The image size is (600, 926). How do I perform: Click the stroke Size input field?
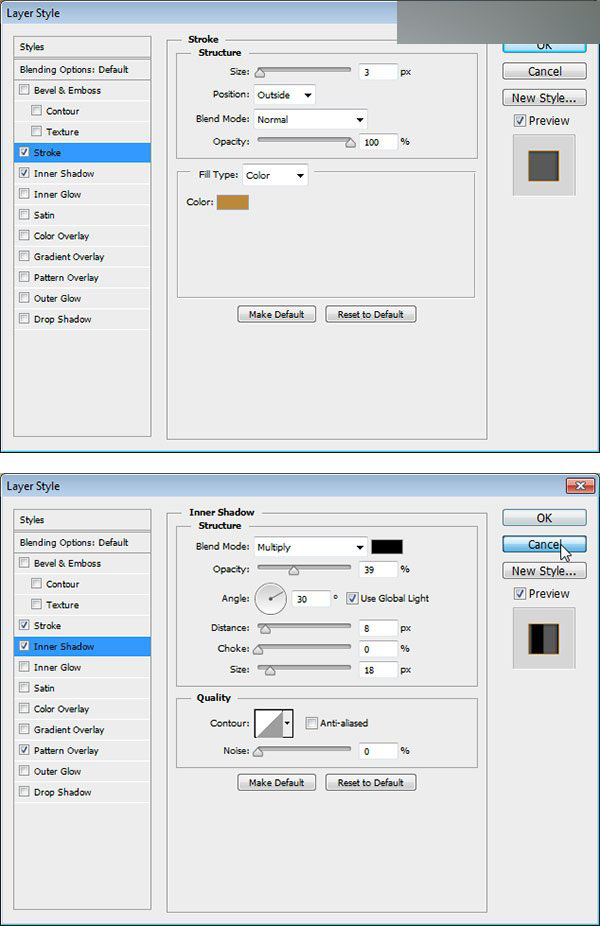click(378, 72)
